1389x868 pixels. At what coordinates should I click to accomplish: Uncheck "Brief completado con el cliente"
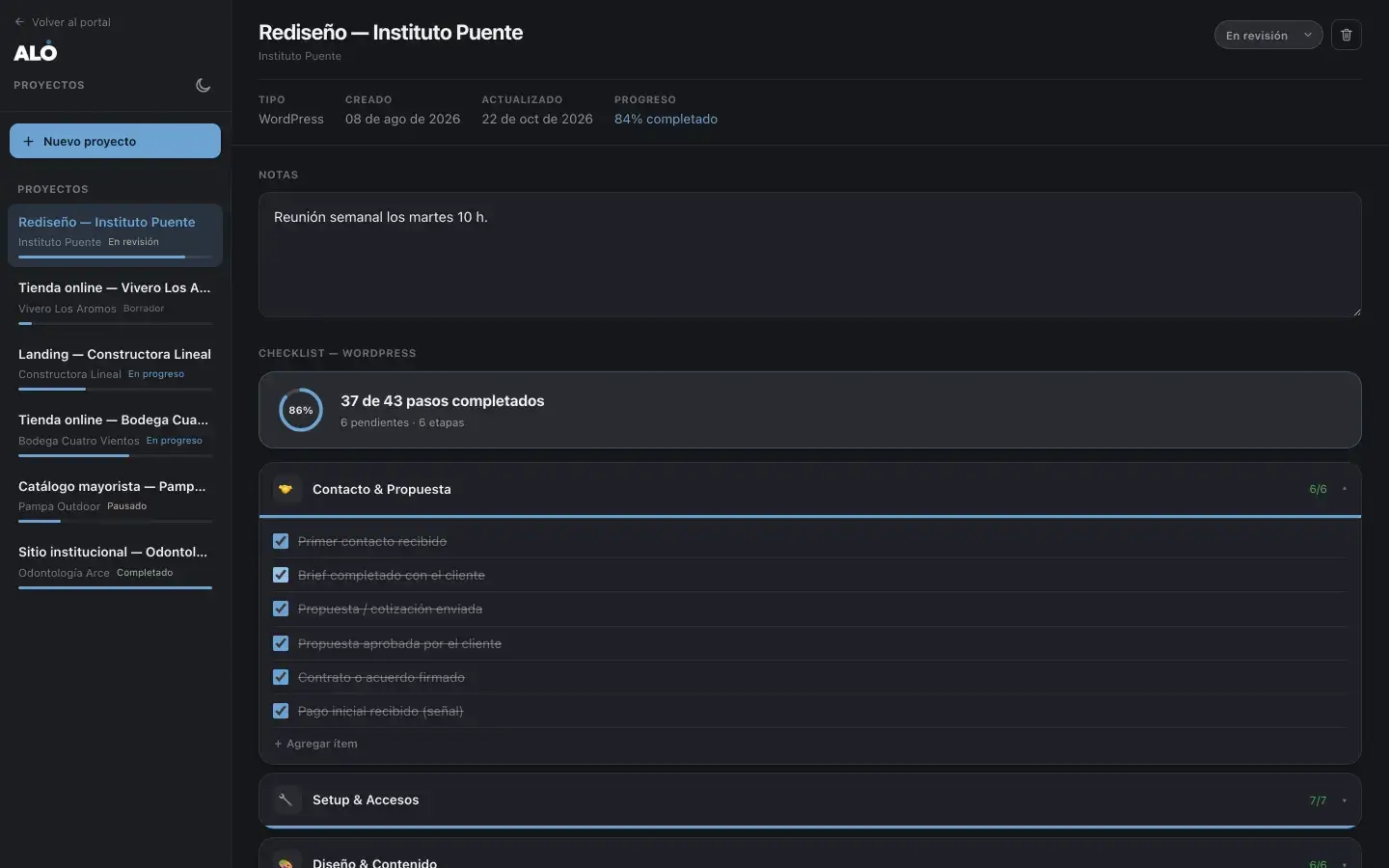click(x=281, y=575)
